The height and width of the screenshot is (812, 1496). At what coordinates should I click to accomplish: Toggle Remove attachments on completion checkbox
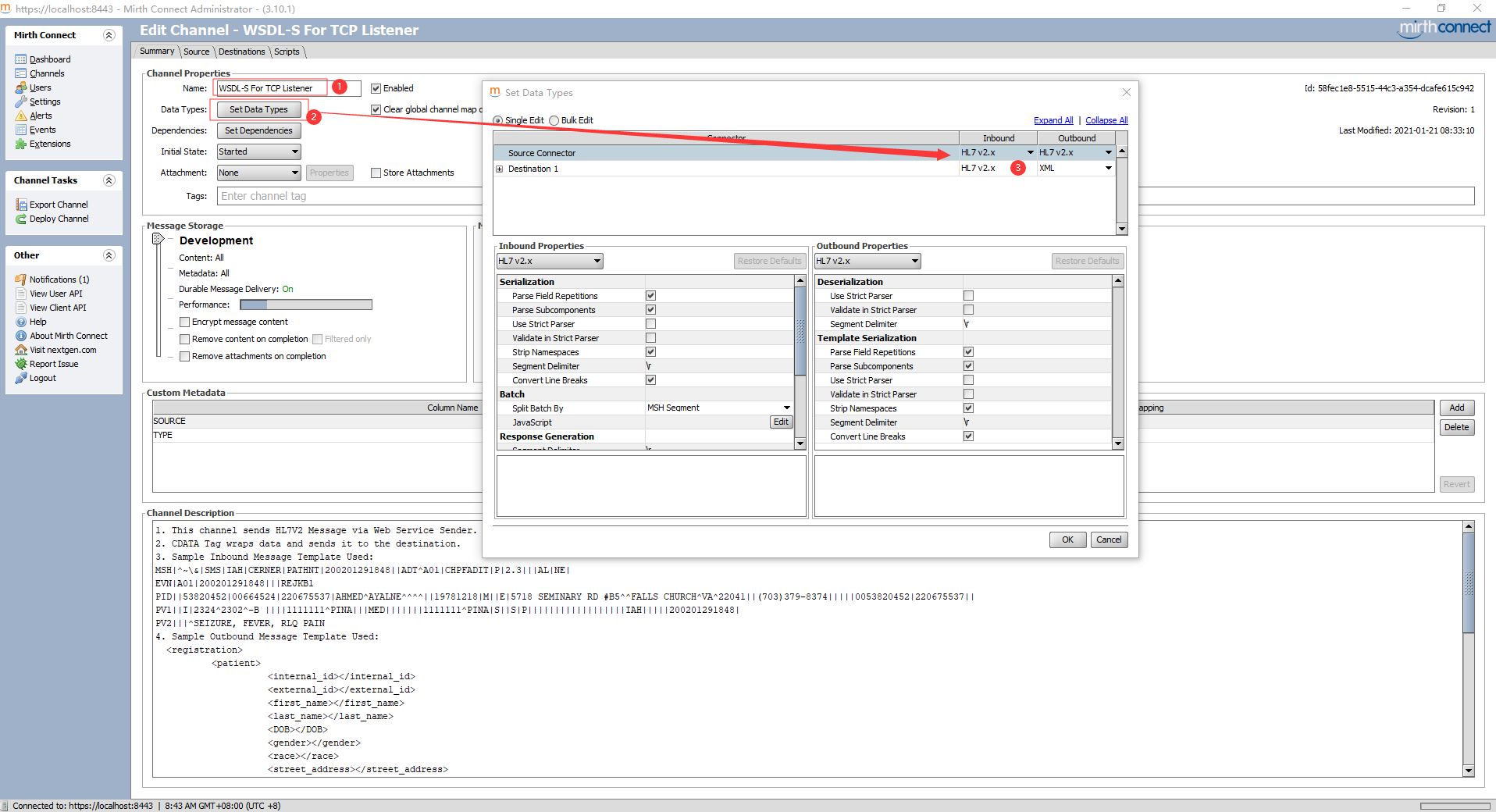tap(184, 356)
